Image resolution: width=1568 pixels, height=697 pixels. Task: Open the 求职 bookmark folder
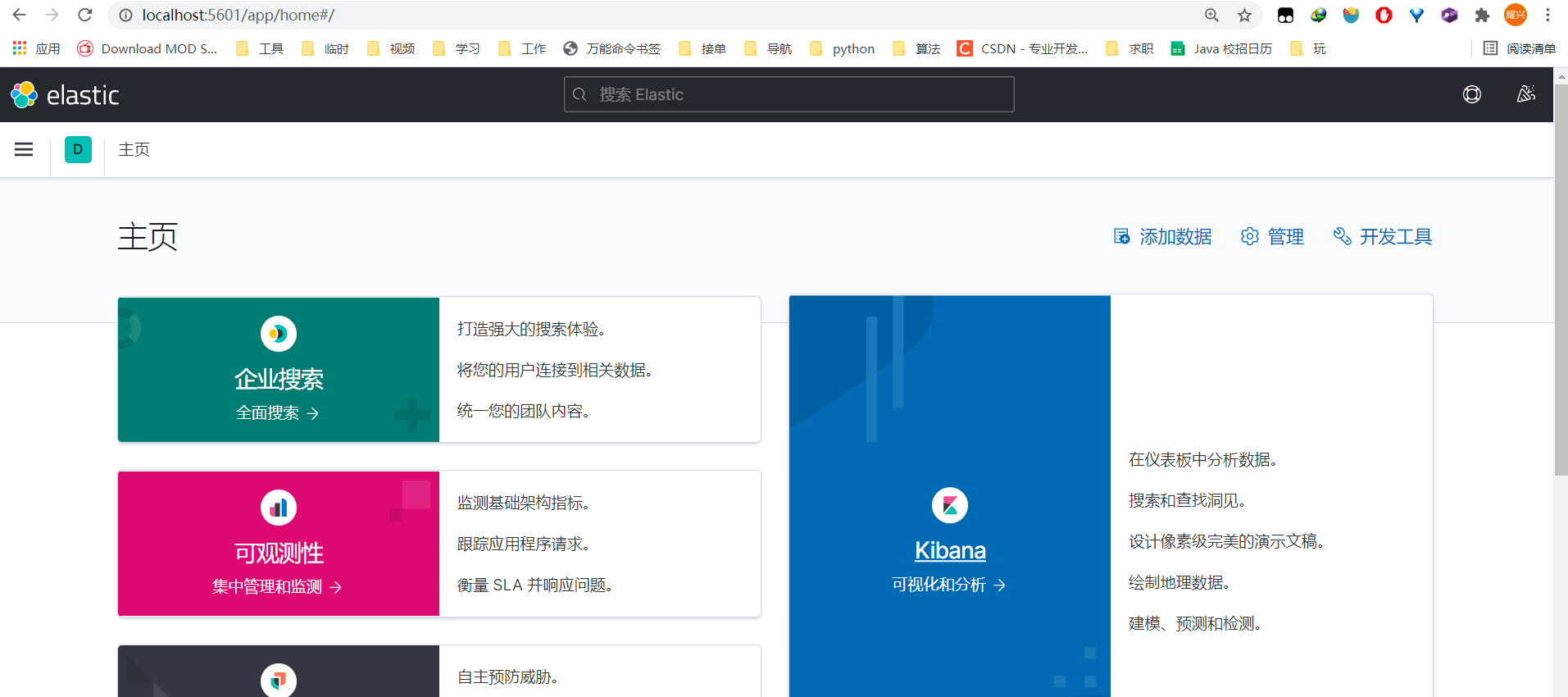1129,48
